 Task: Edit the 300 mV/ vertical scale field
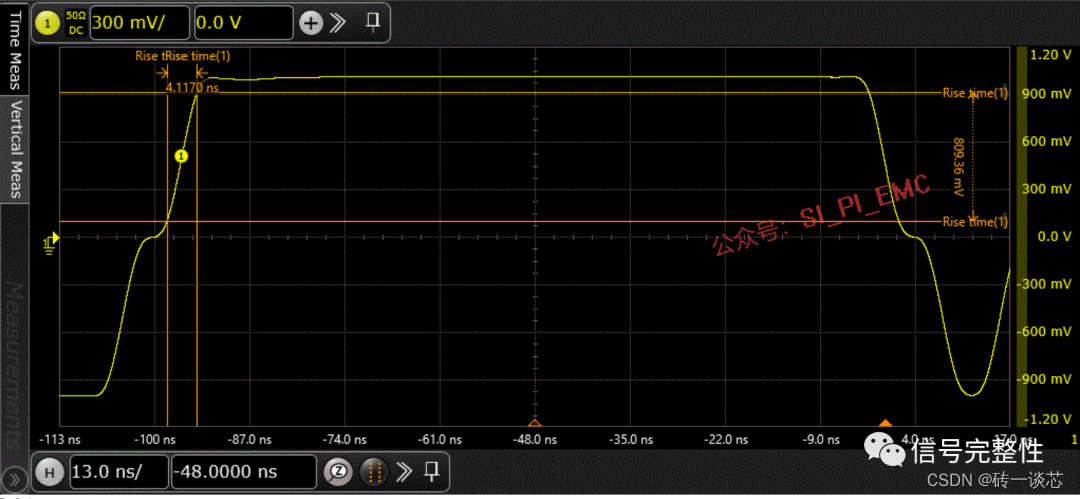(139, 23)
